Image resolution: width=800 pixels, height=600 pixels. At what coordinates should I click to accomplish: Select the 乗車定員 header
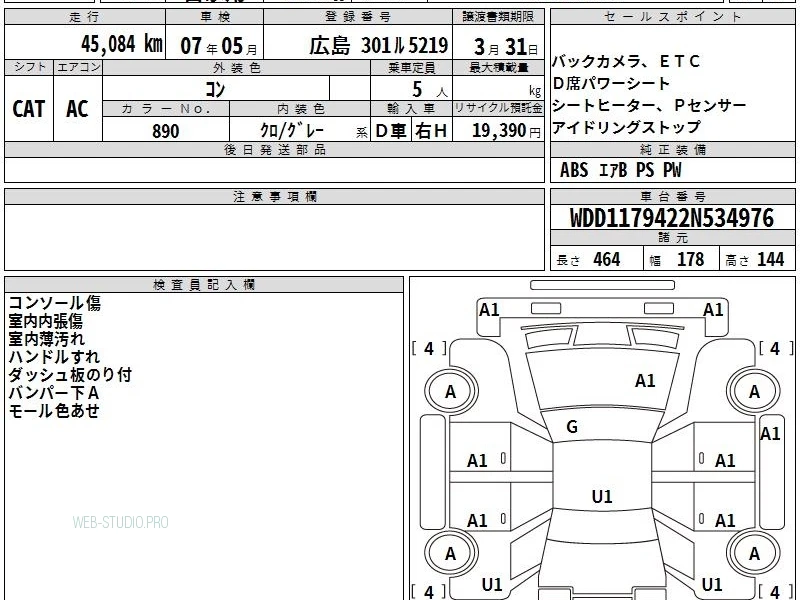tap(412, 67)
